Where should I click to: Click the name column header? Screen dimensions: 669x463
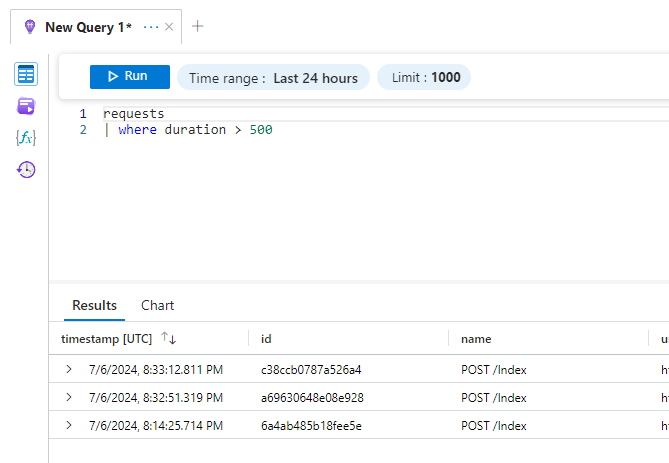(476, 339)
